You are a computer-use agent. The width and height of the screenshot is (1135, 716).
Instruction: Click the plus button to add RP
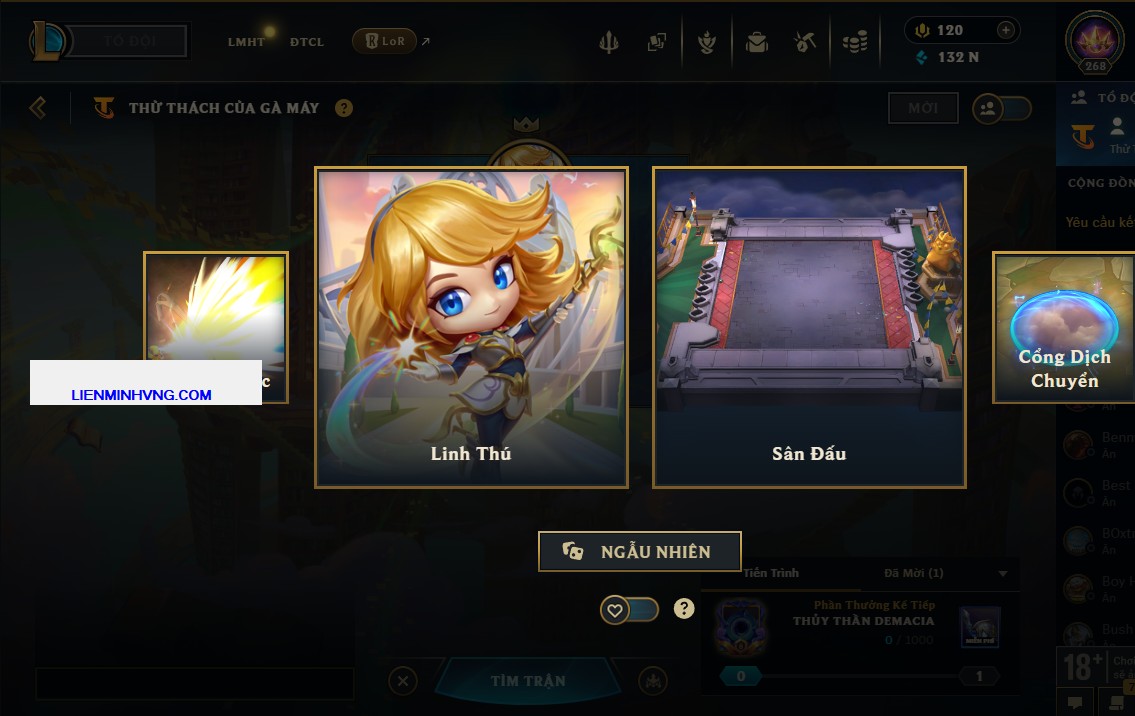pos(1005,30)
